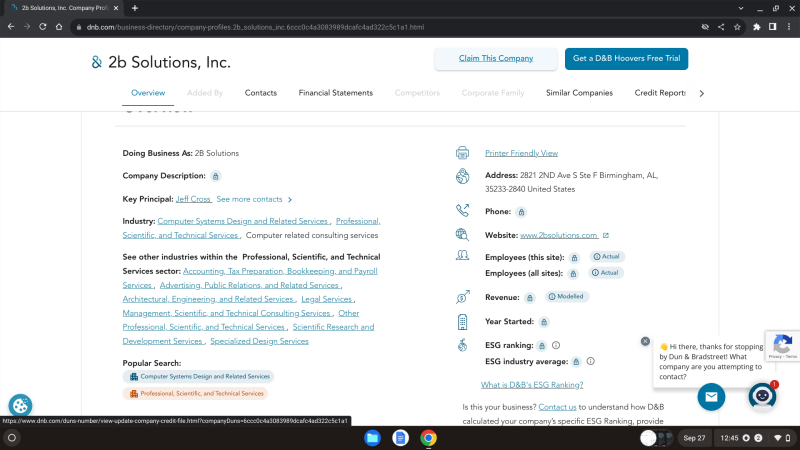This screenshot has width=800, height=450.
Task: Click the lock icon beside Year Started
Action: coord(544,322)
